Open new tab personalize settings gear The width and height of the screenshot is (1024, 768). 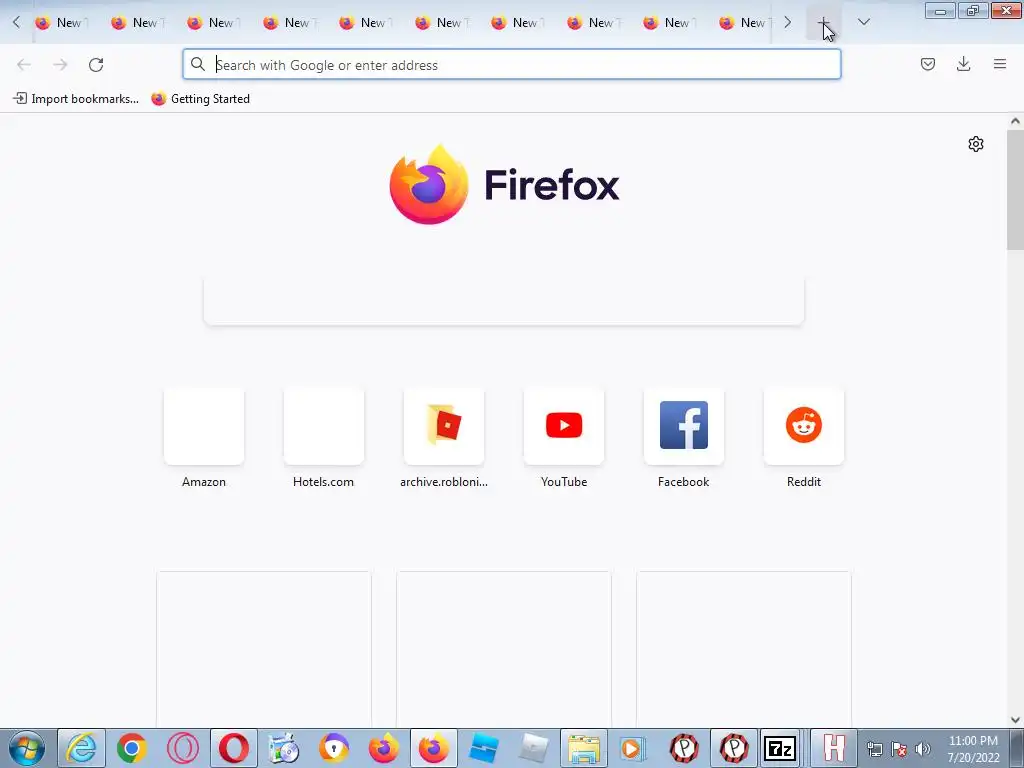pos(976,144)
